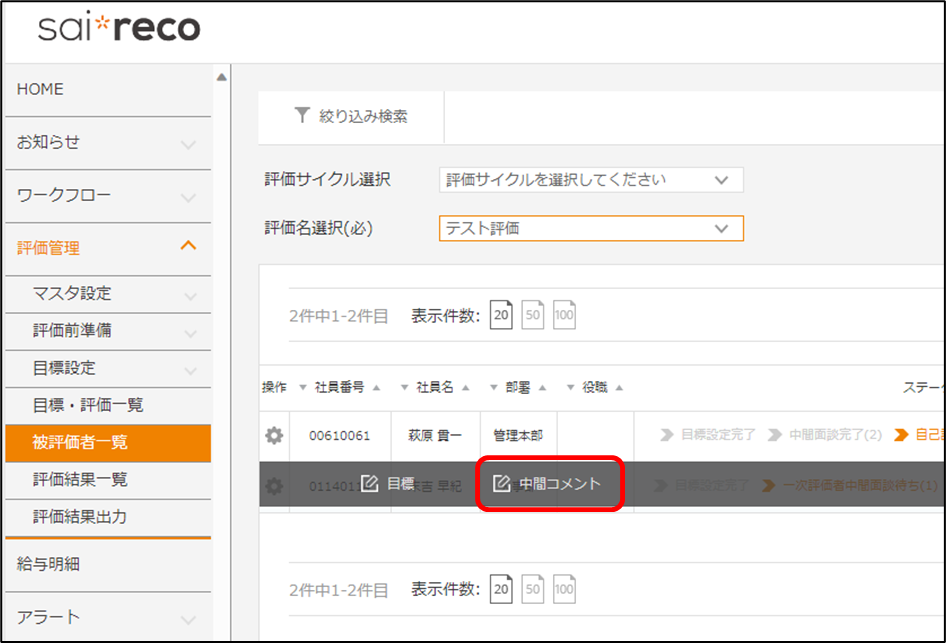Open 絞り込み検索 filter search
The image size is (946, 643).
(351, 116)
